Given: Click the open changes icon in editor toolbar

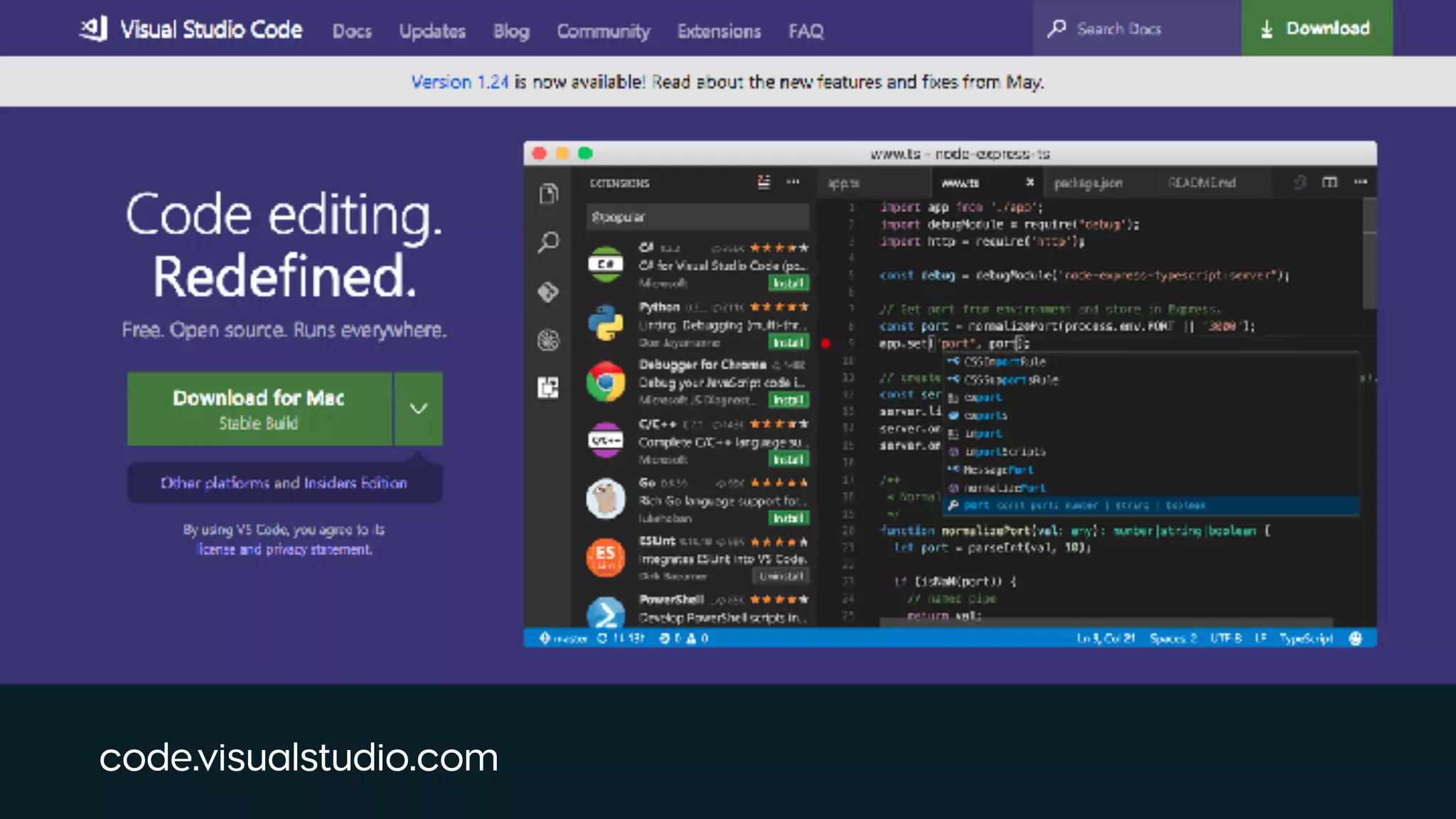Looking at the screenshot, I should coord(1300,182).
